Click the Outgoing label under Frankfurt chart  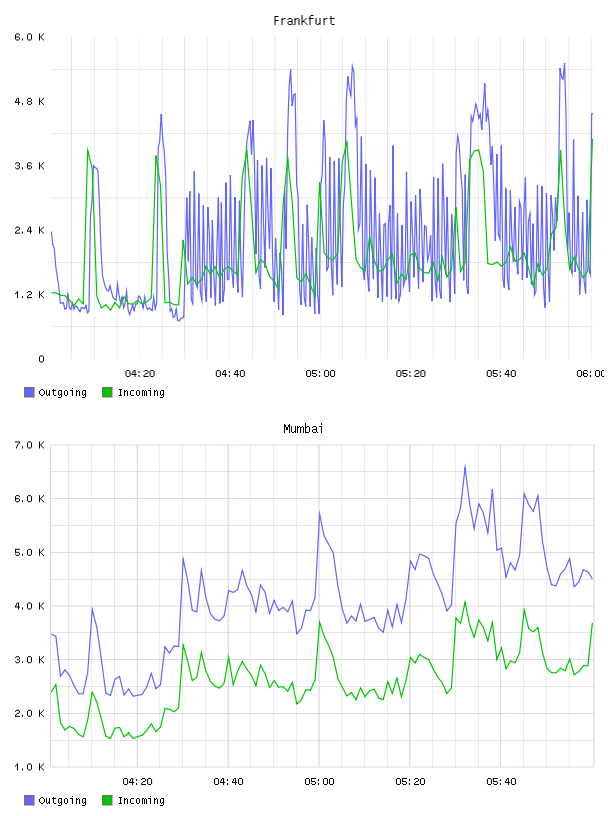click(62, 392)
